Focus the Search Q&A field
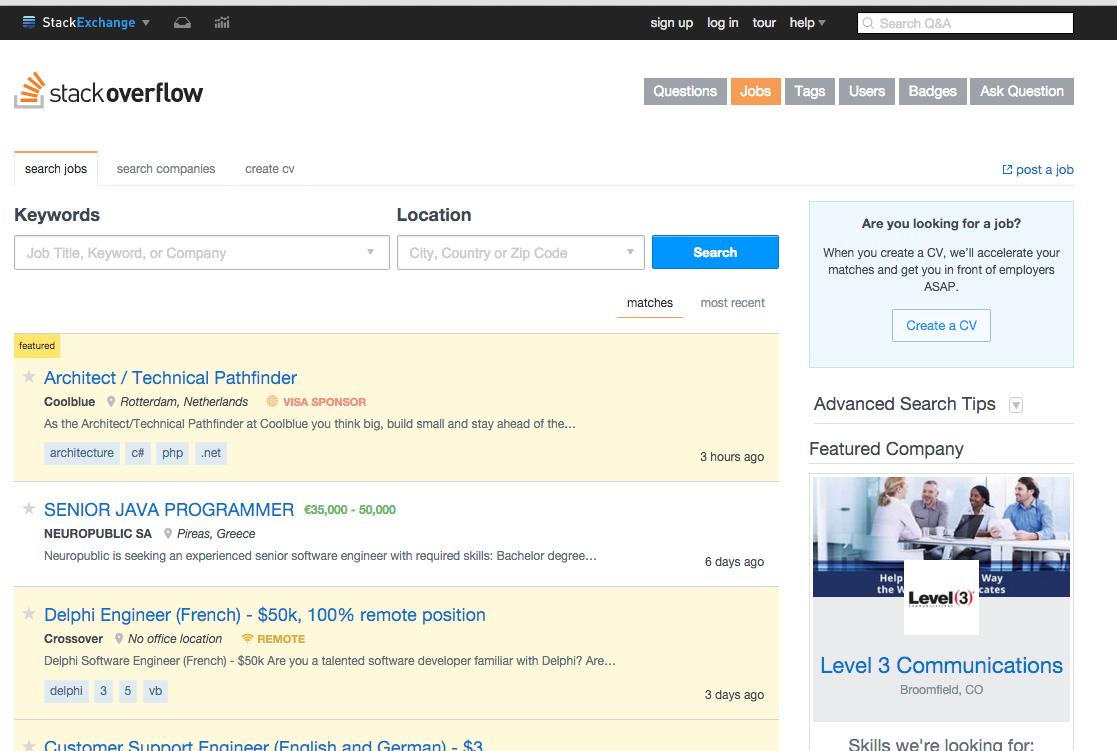 [x=965, y=23]
